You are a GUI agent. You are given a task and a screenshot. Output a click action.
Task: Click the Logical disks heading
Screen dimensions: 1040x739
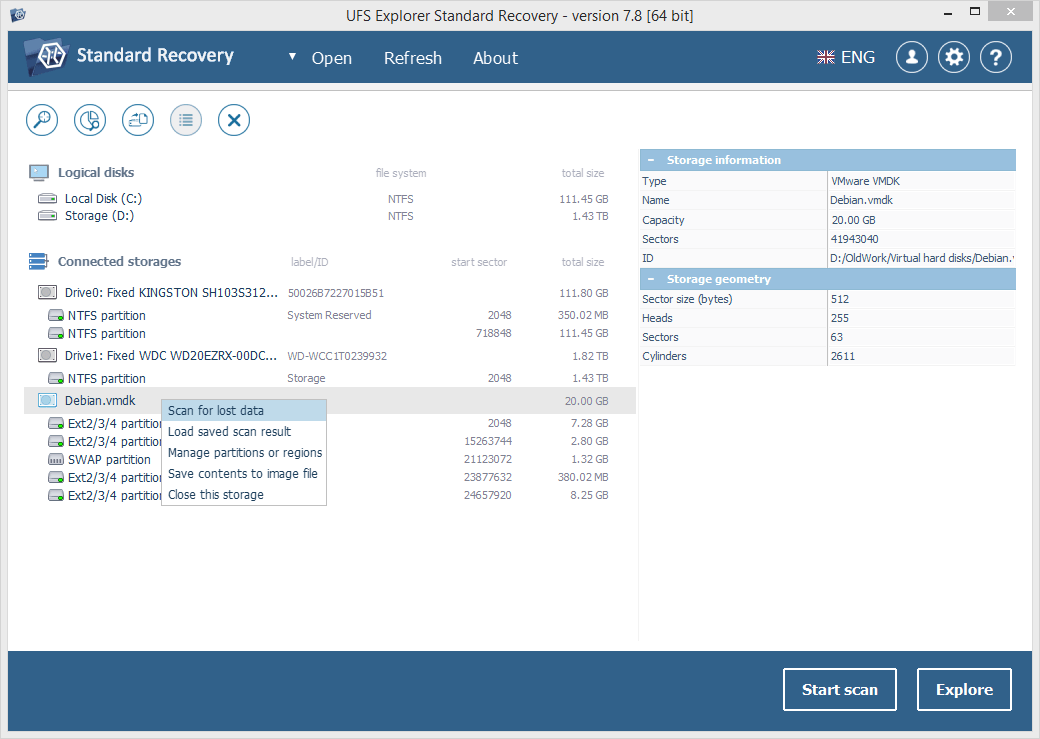[96, 172]
